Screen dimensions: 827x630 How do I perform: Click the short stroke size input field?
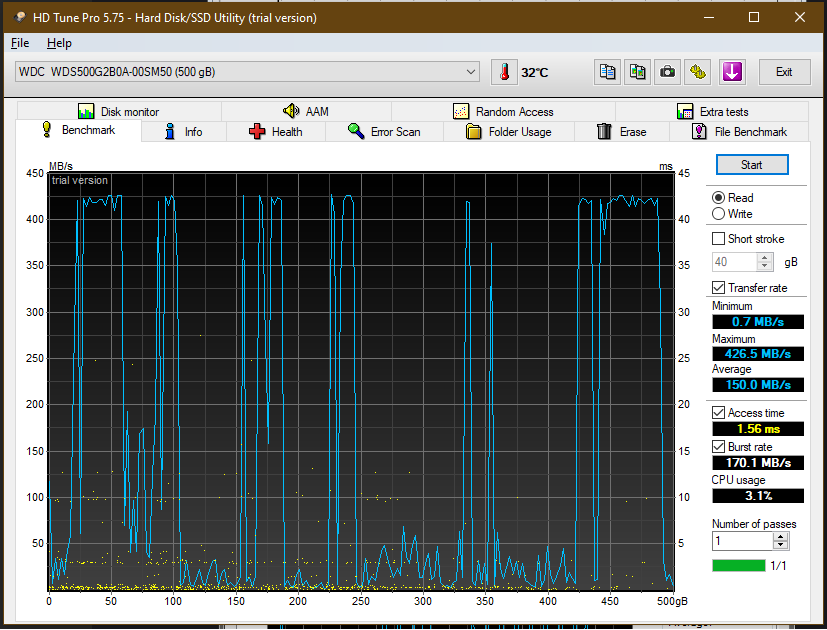pos(735,262)
